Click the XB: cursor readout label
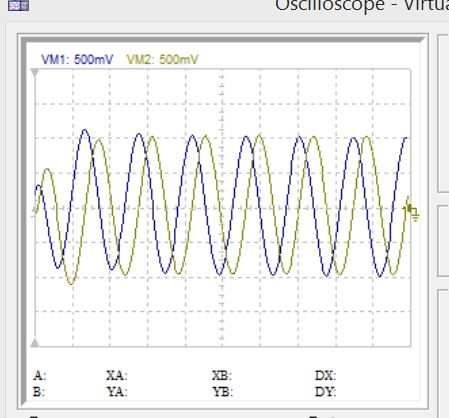 coord(222,376)
